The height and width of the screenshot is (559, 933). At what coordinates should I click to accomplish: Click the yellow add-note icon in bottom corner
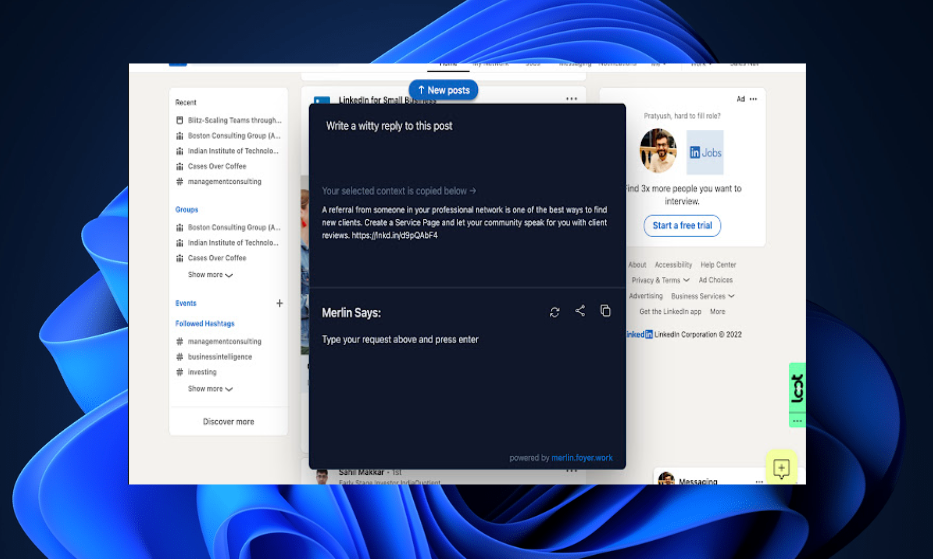click(x=781, y=468)
